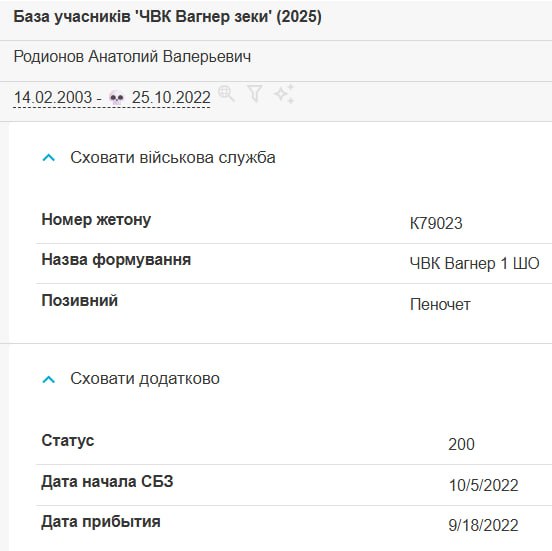The width and height of the screenshot is (552, 551).
Task: Click the skull icon before the death date
Action: (x=117, y=98)
